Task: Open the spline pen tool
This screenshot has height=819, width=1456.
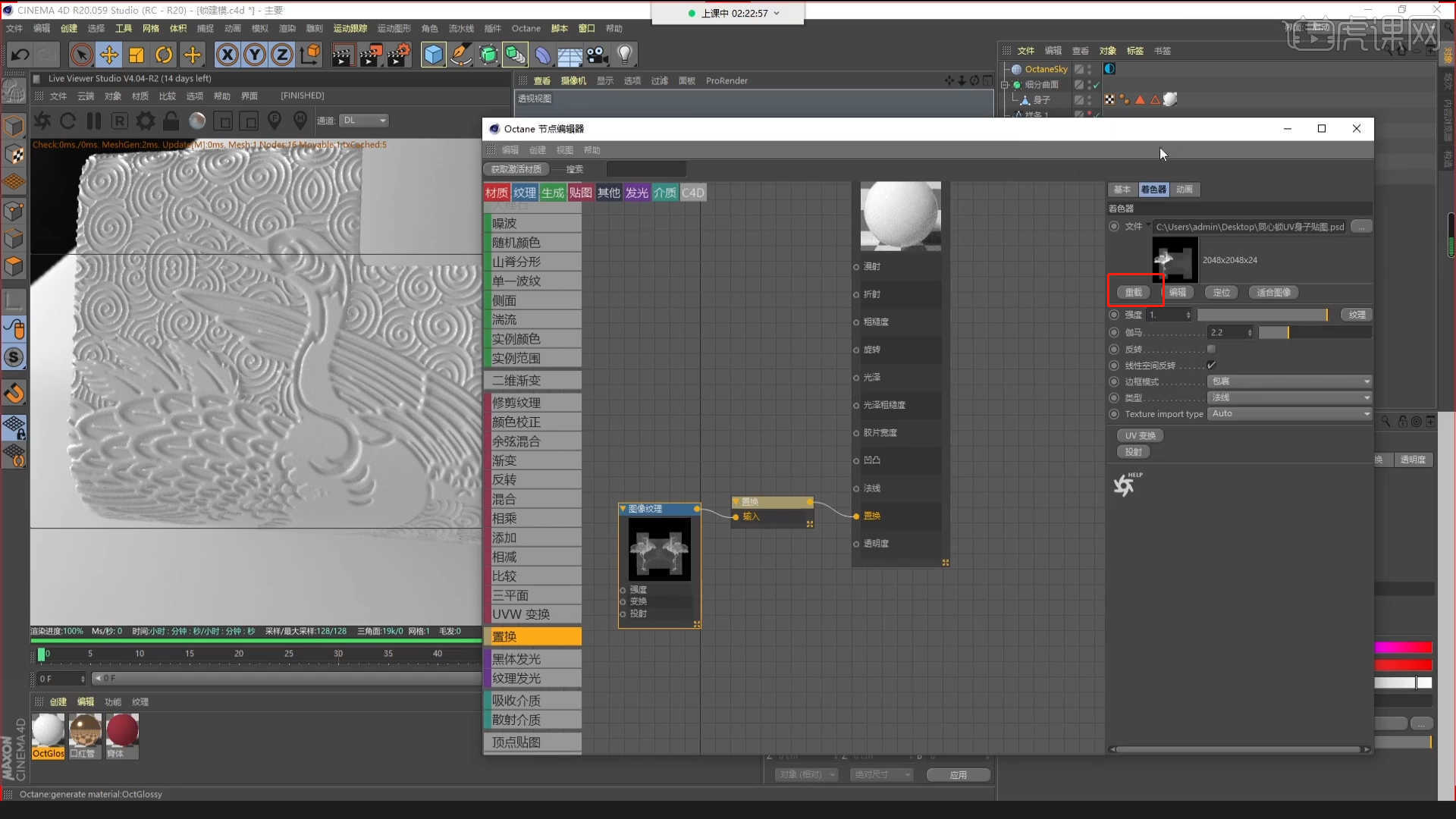Action: click(460, 55)
